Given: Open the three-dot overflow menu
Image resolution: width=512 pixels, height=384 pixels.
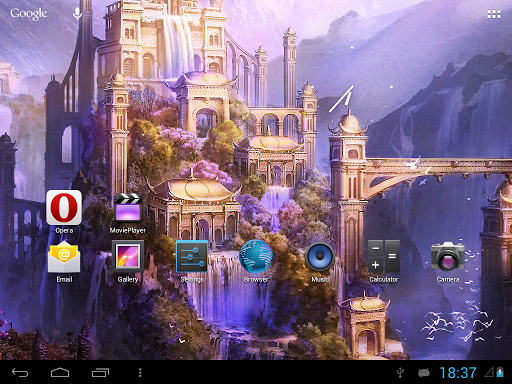Looking at the screenshot, I should 140,372.
